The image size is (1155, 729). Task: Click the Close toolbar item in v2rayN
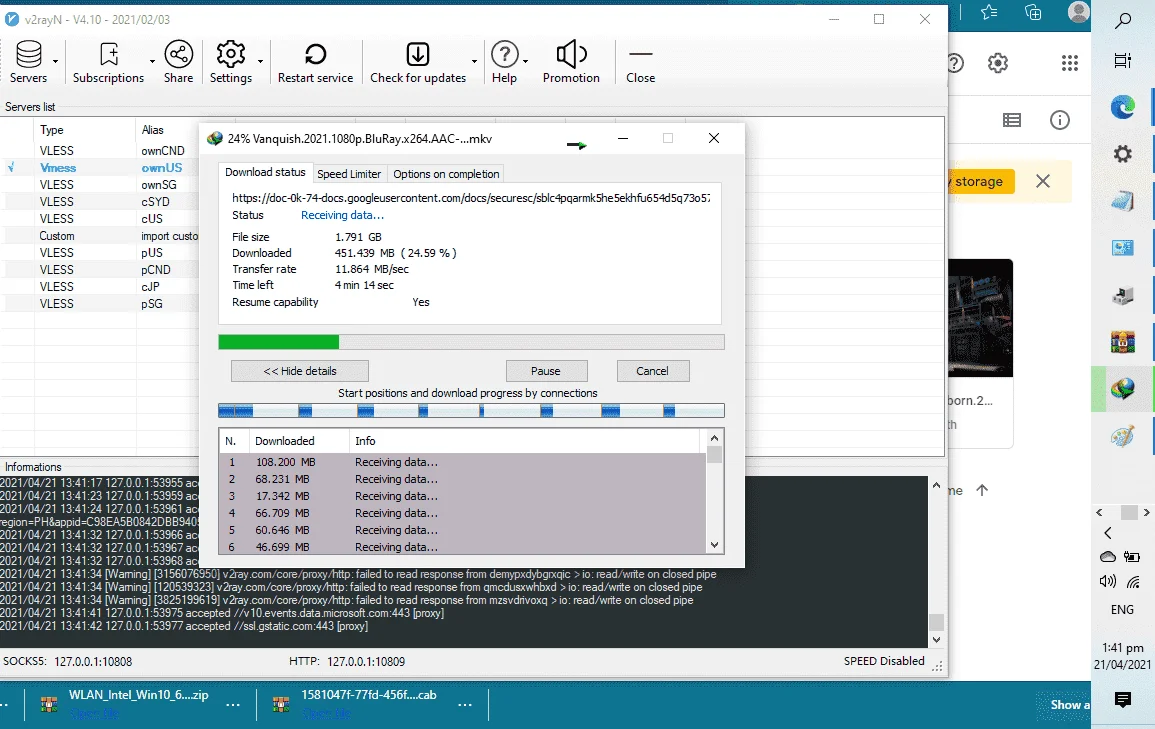(x=640, y=62)
